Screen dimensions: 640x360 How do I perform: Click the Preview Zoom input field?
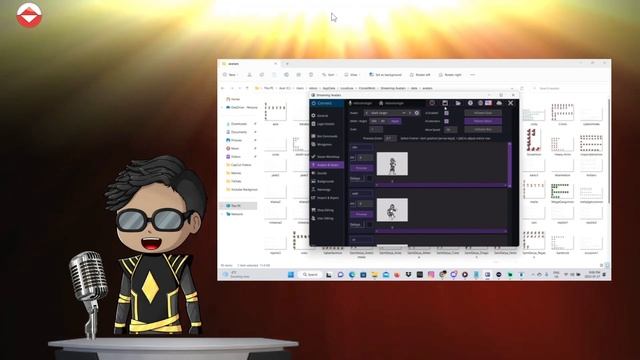click(390, 138)
